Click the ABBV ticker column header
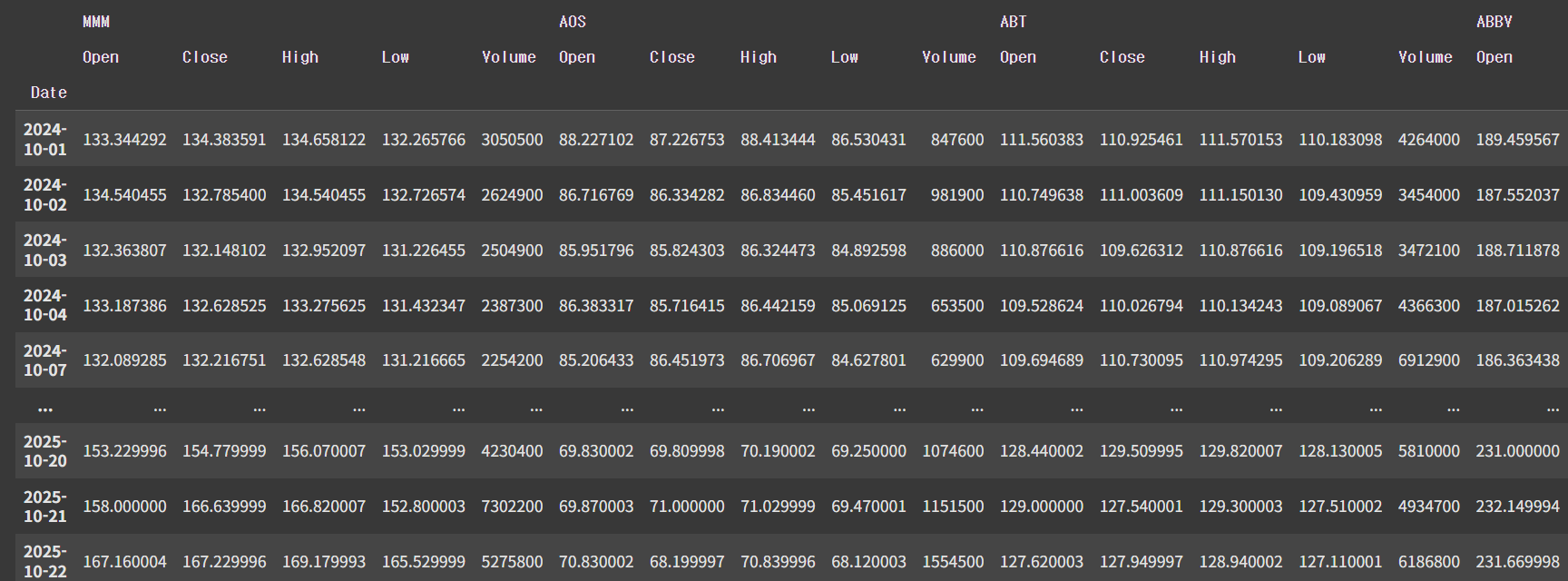1568x581 pixels. pyautogui.click(x=1494, y=22)
